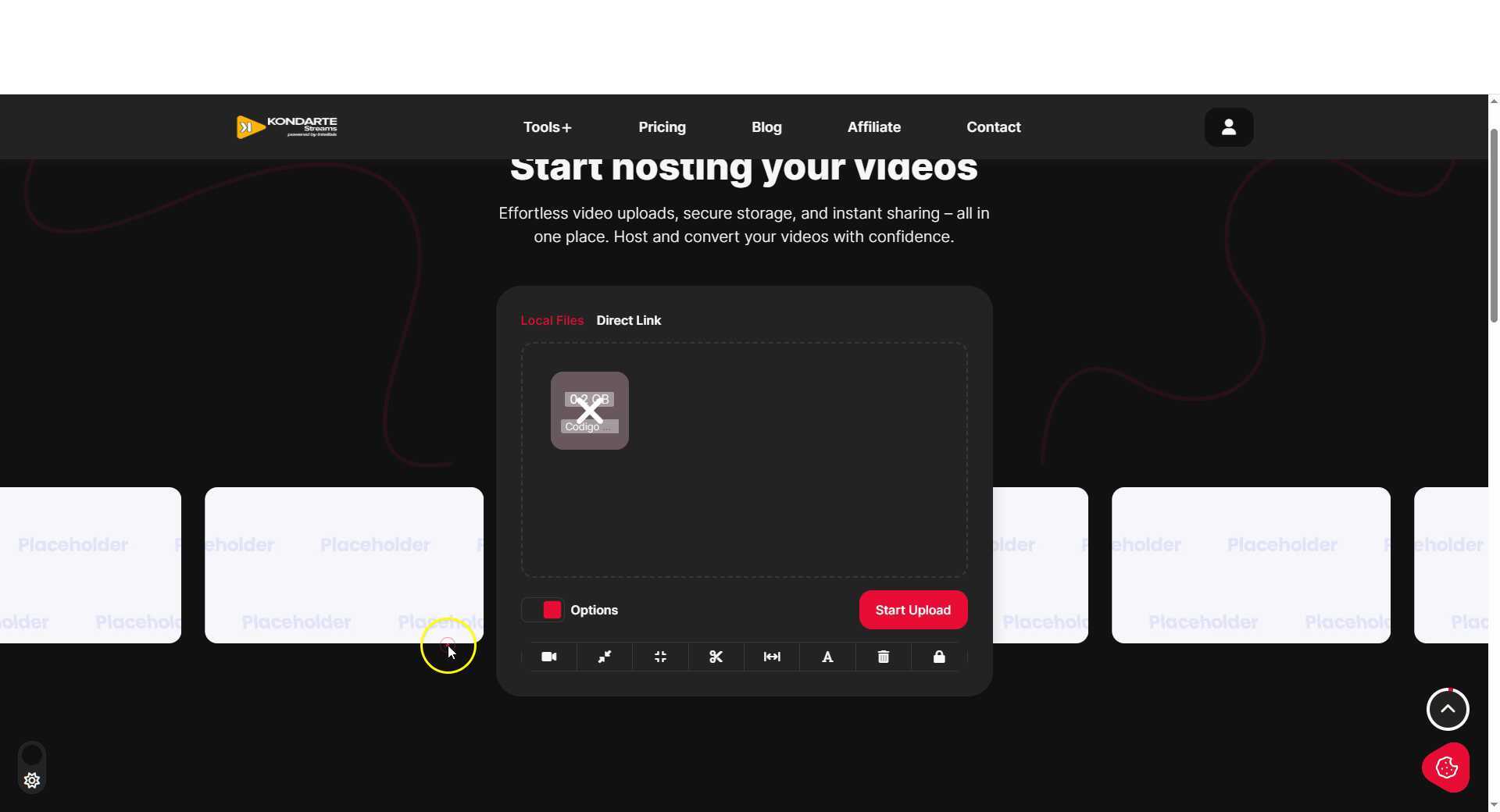Viewport: 1500px width, 812px height.
Task: Click the trash delete icon
Action: click(883, 657)
